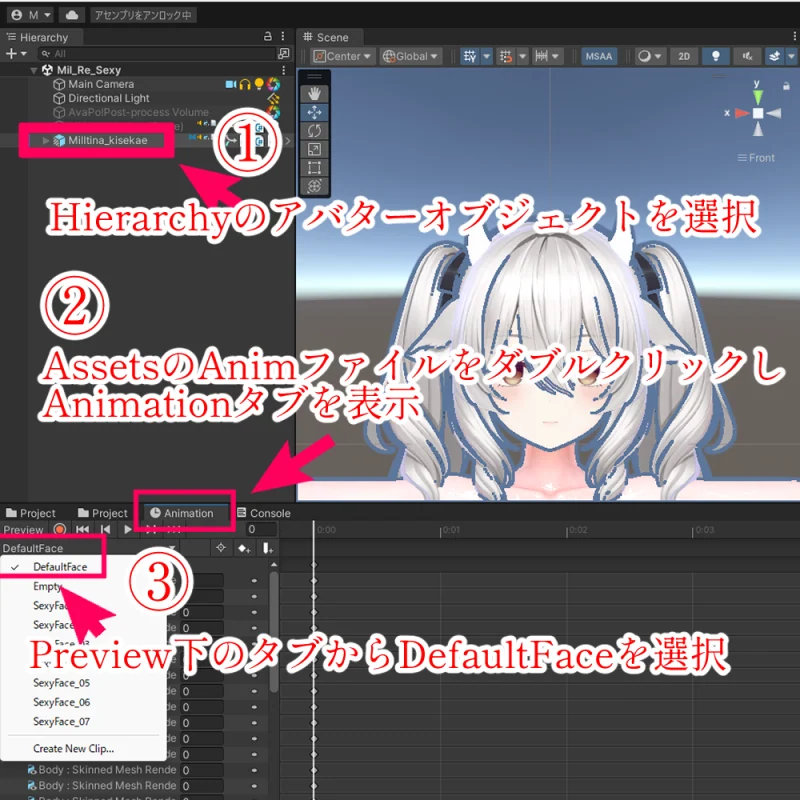Screen dimensions: 800x800
Task: Toggle scene effects layers button
Action: pyautogui.click(x=774, y=56)
